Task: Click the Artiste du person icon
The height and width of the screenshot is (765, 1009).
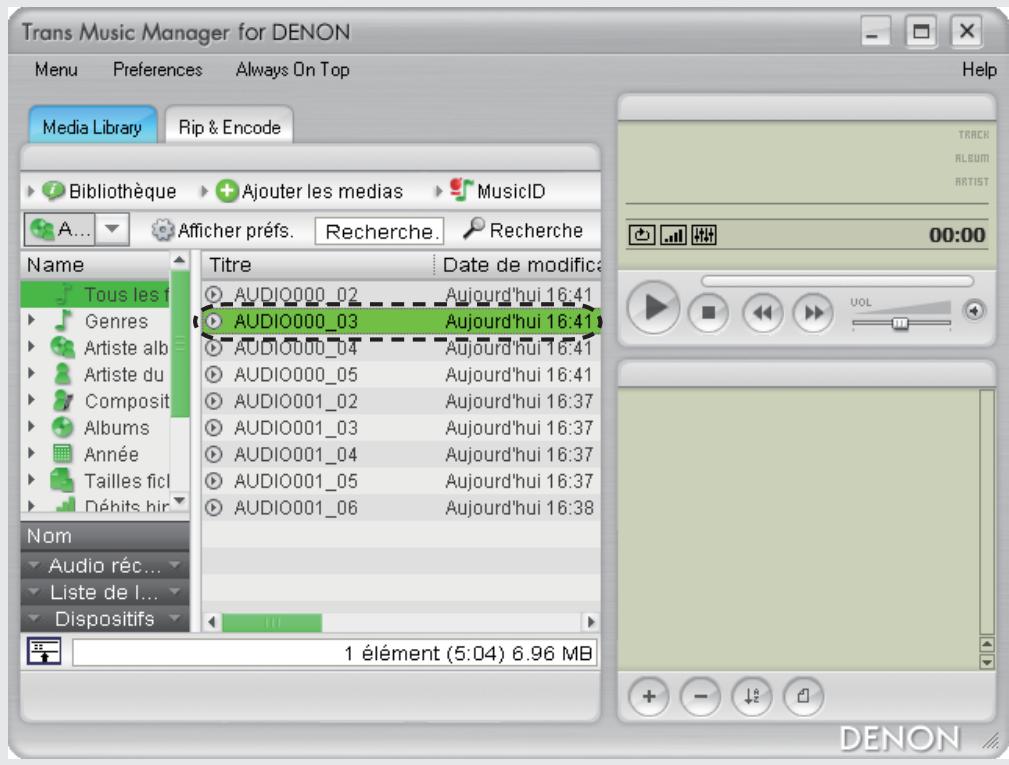Action: tap(62, 374)
